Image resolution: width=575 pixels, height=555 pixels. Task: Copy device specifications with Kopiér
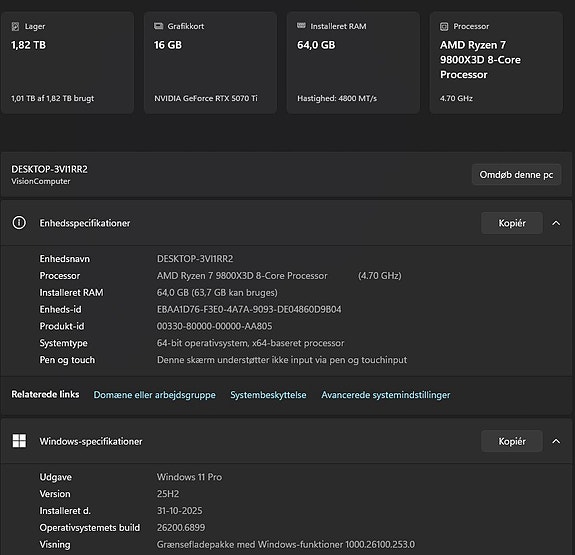click(512, 223)
